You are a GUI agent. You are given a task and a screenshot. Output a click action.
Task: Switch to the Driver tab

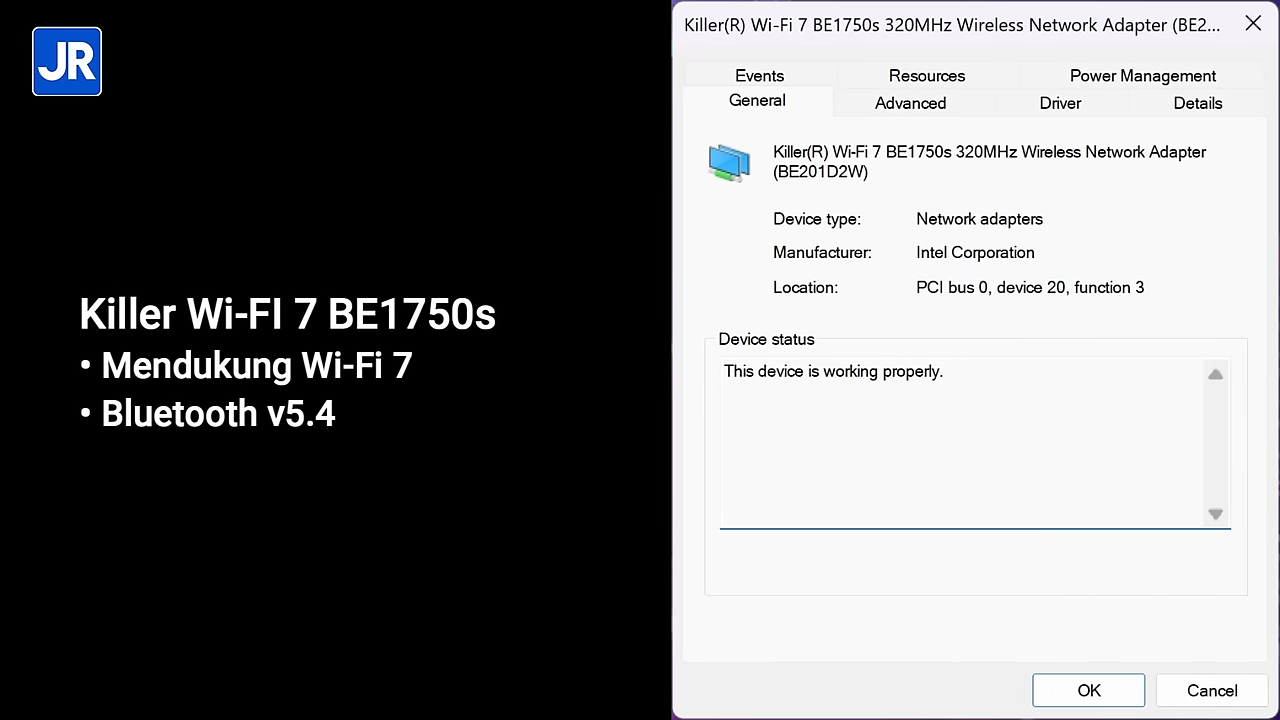[1060, 103]
